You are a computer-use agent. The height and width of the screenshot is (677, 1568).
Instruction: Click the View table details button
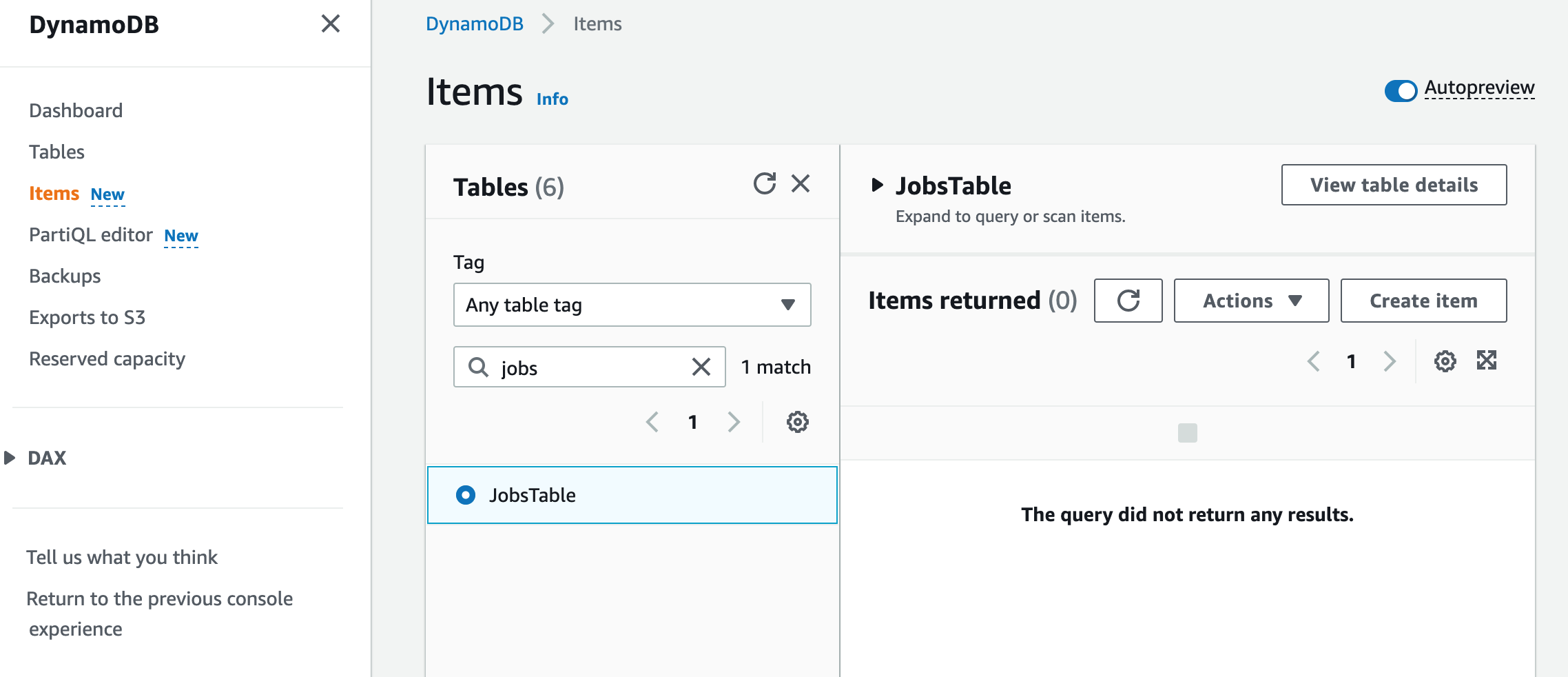tap(1393, 184)
